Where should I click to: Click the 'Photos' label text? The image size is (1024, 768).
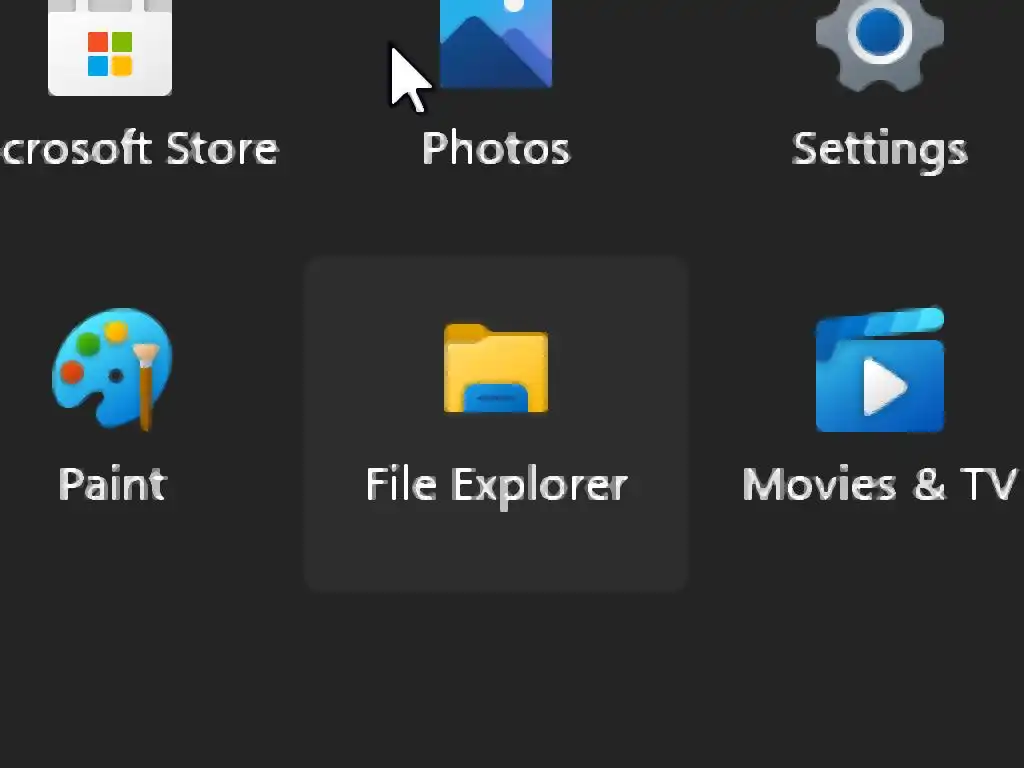pyautogui.click(x=496, y=148)
